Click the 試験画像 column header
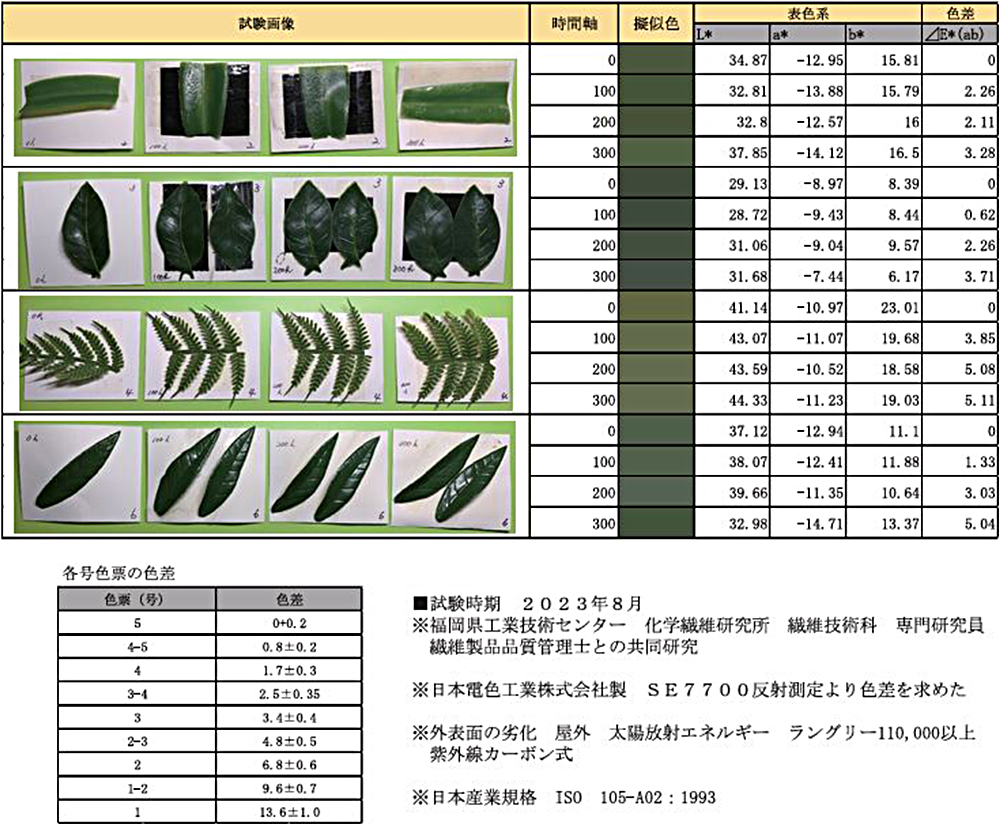The width and height of the screenshot is (1000, 825). click(263, 22)
